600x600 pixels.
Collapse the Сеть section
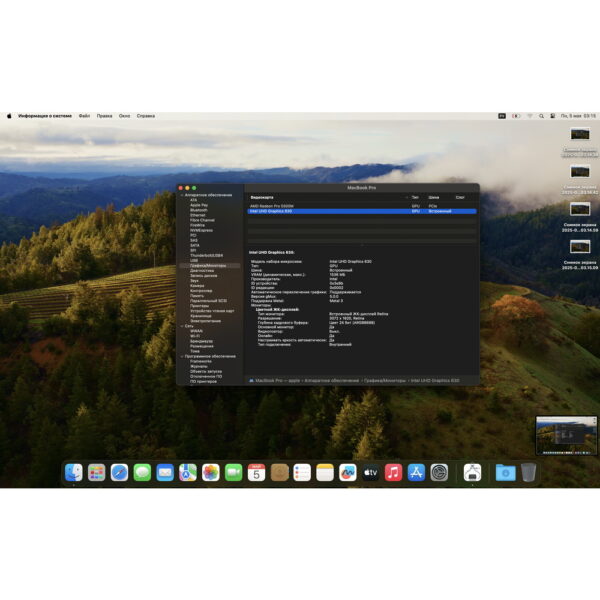[x=182, y=326]
